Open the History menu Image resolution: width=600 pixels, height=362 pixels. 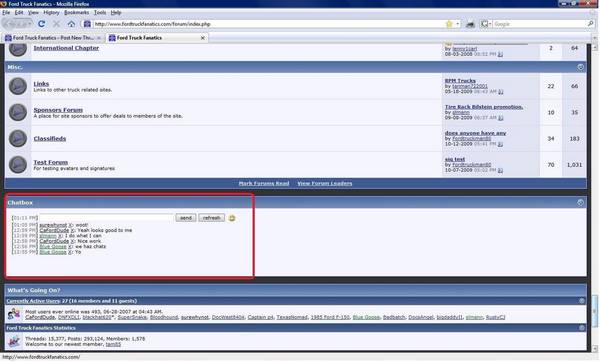point(51,12)
